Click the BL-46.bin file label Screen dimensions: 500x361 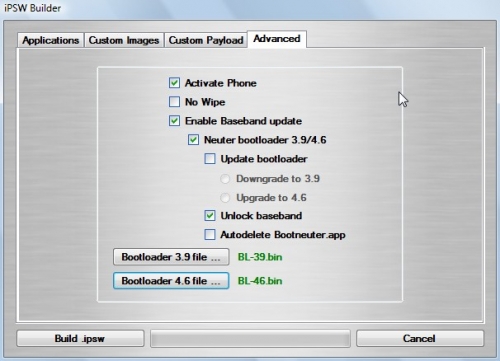point(260,281)
